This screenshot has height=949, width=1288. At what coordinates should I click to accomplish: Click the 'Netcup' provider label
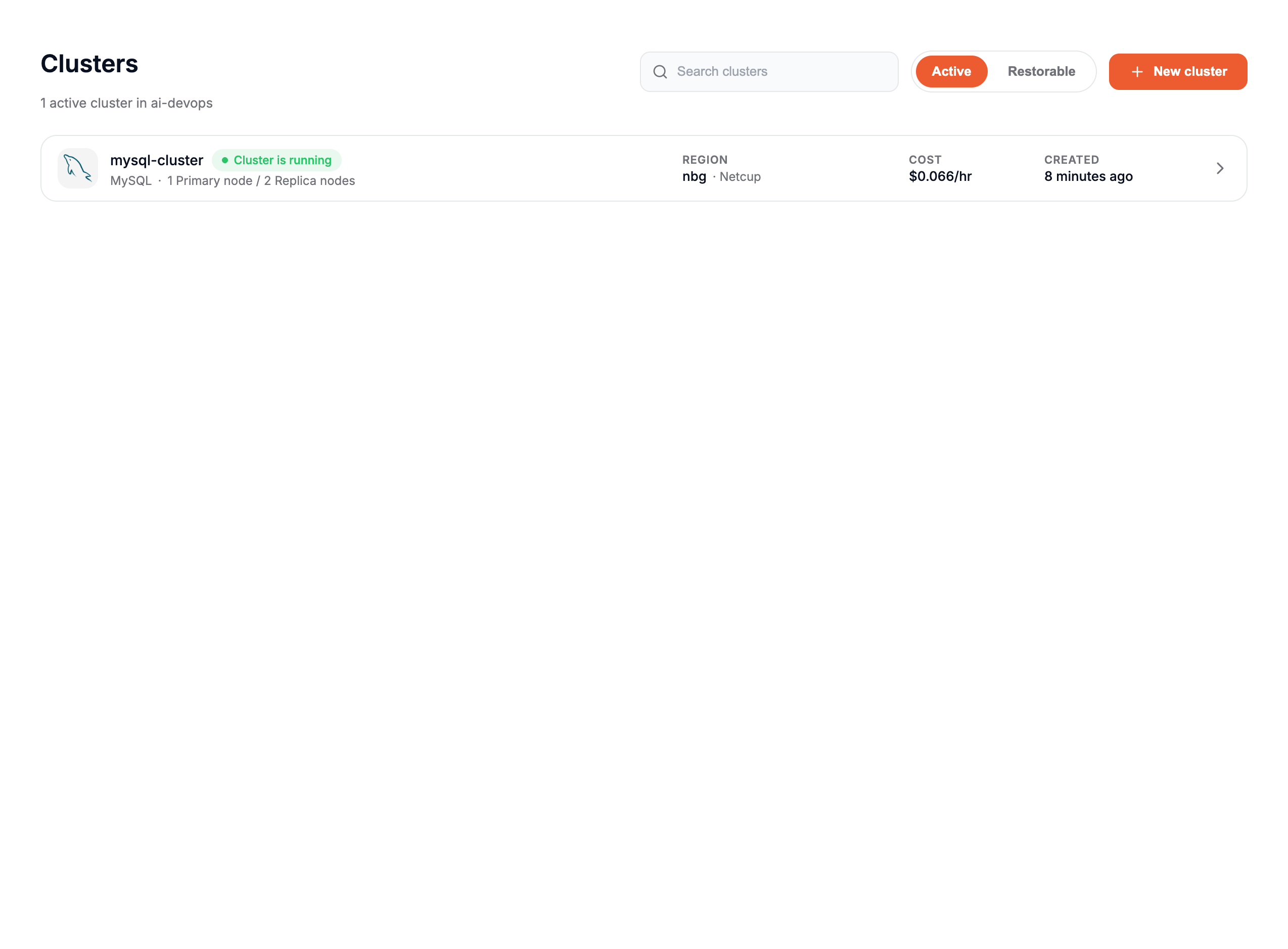tap(740, 177)
